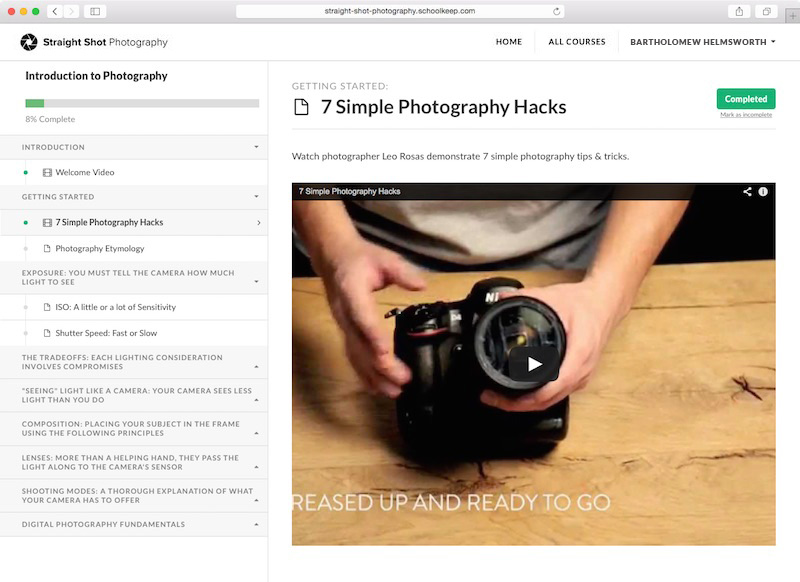Click the Leo Rosas lesson description text
Viewport: 800px width, 582px height.
pos(460,156)
